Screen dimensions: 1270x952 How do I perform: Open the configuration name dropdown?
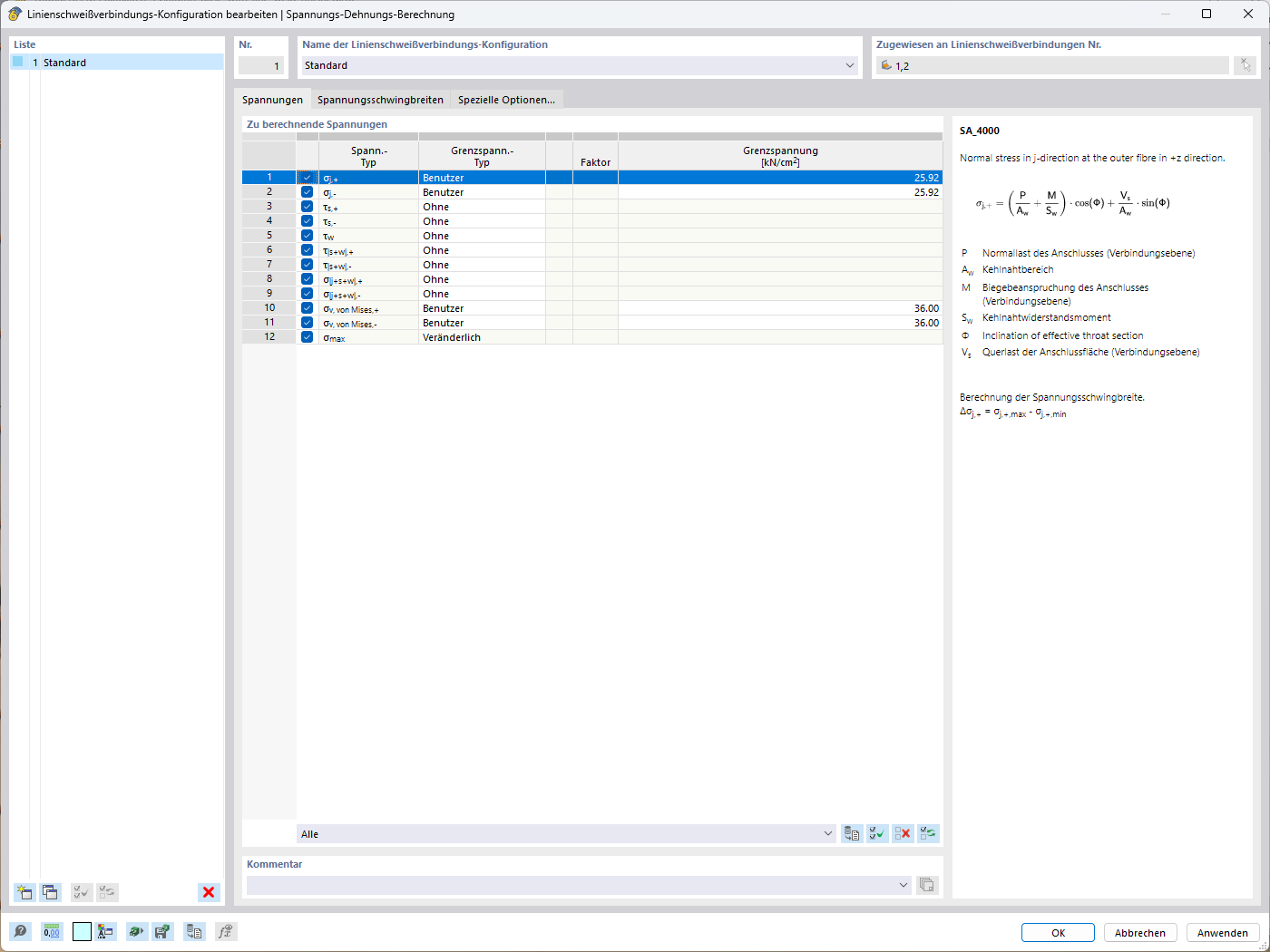click(850, 65)
